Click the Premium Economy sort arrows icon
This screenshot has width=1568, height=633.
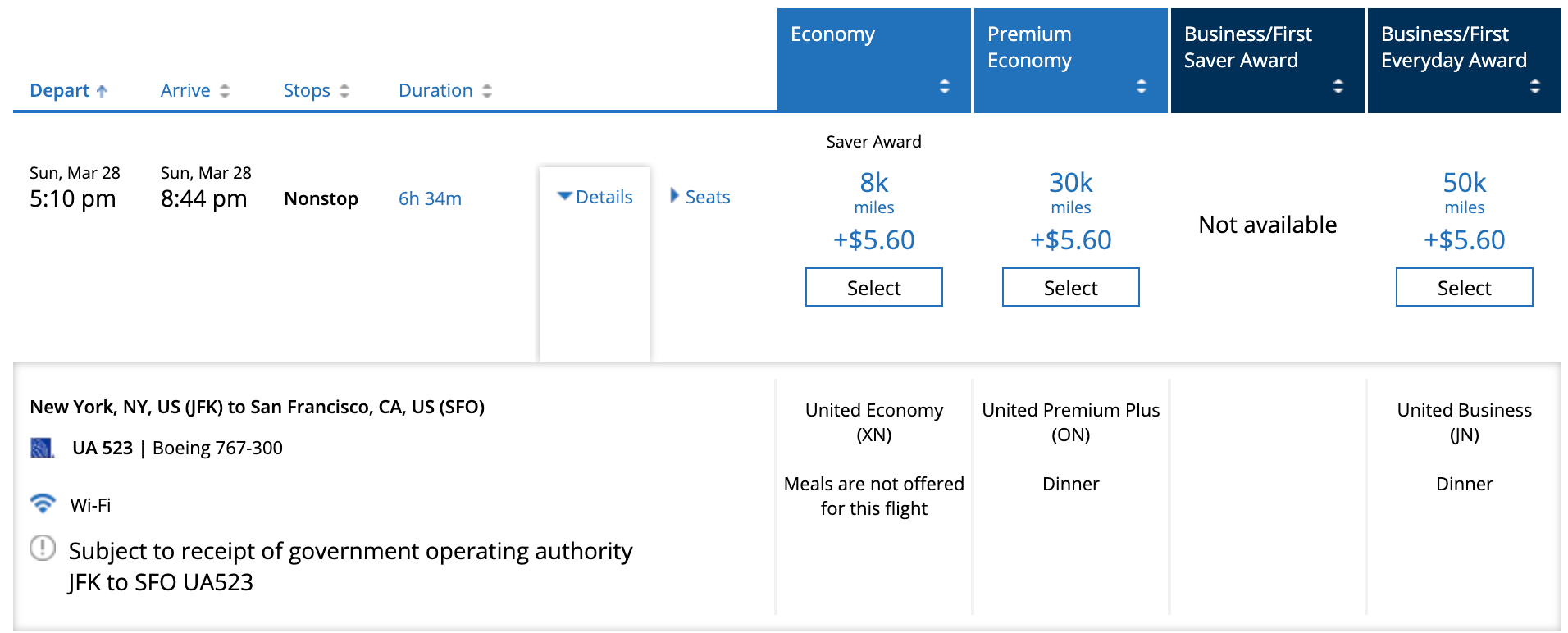(x=1142, y=86)
